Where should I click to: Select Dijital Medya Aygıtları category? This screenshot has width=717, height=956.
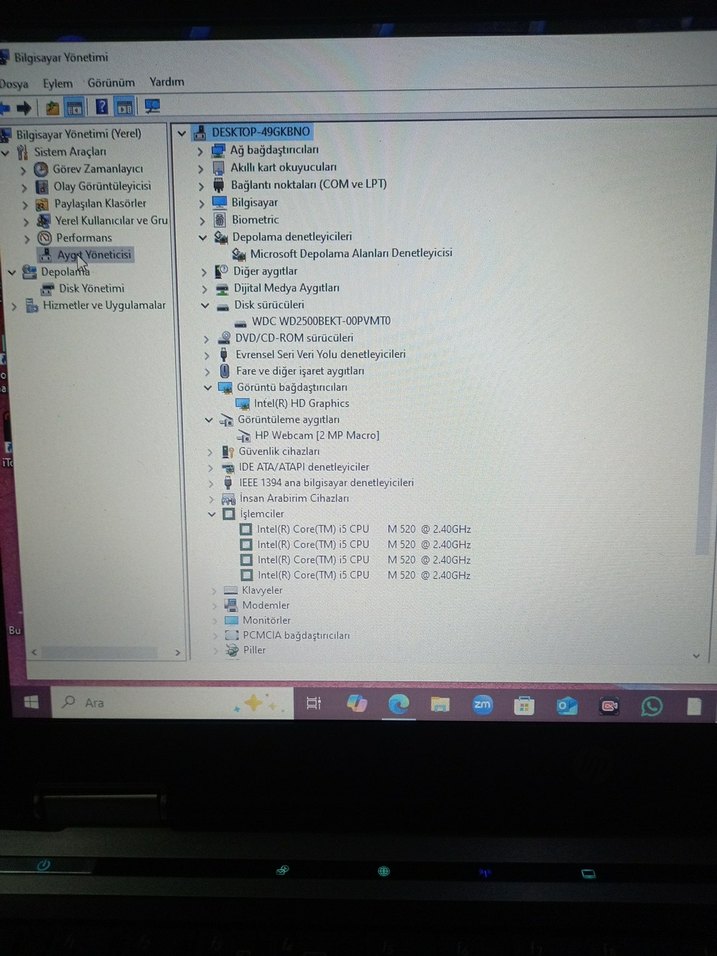pyautogui.click(x=287, y=288)
